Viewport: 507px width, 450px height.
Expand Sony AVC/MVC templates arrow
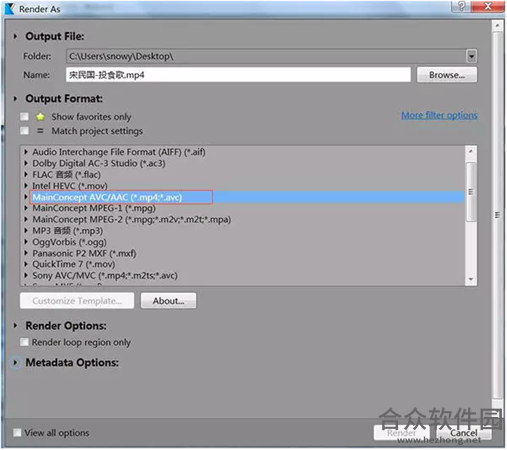coord(26,276)
